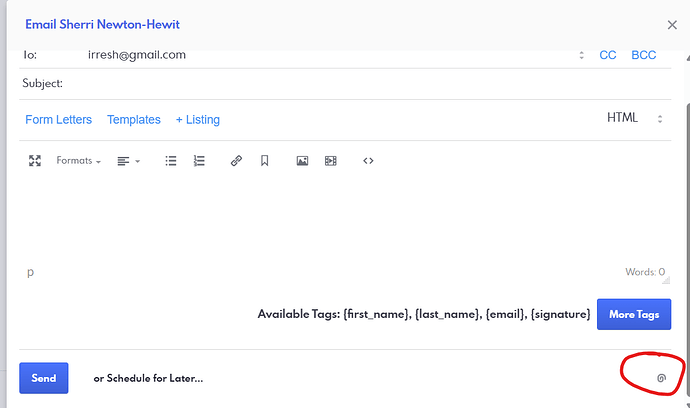This screenshot has width=690, height=408.
Task: Open the source code view
Action: pyautogui.click(x=368, y=160)
